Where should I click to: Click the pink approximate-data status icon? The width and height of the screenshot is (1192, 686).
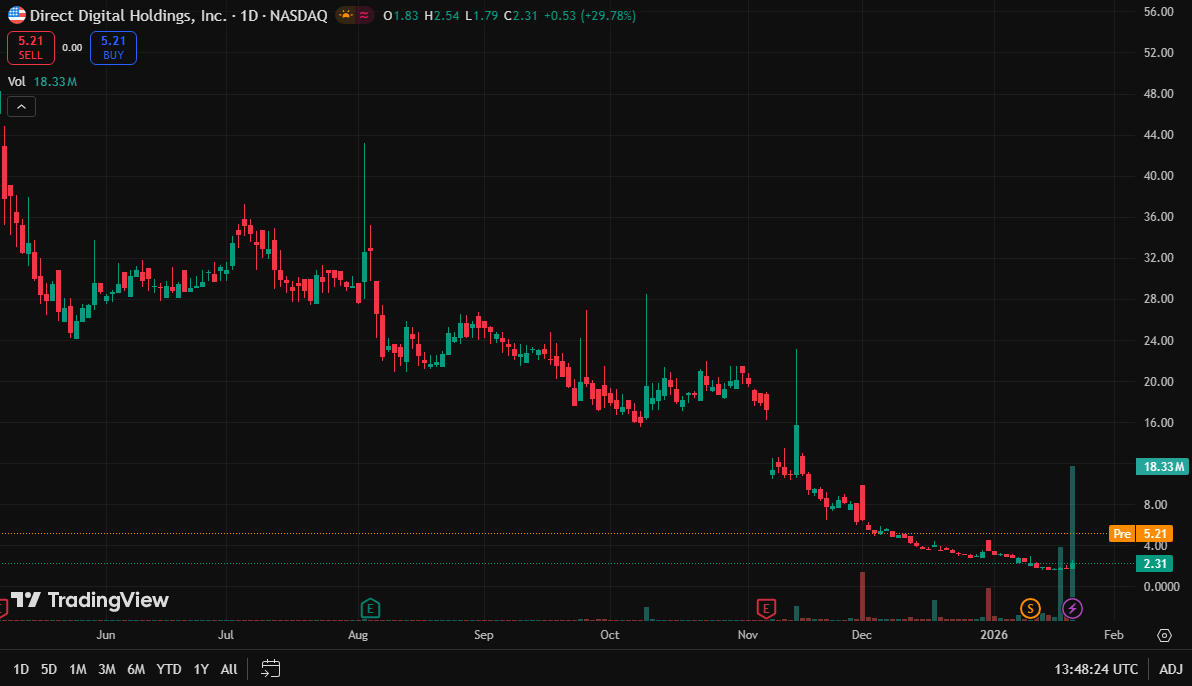point(364,15)
